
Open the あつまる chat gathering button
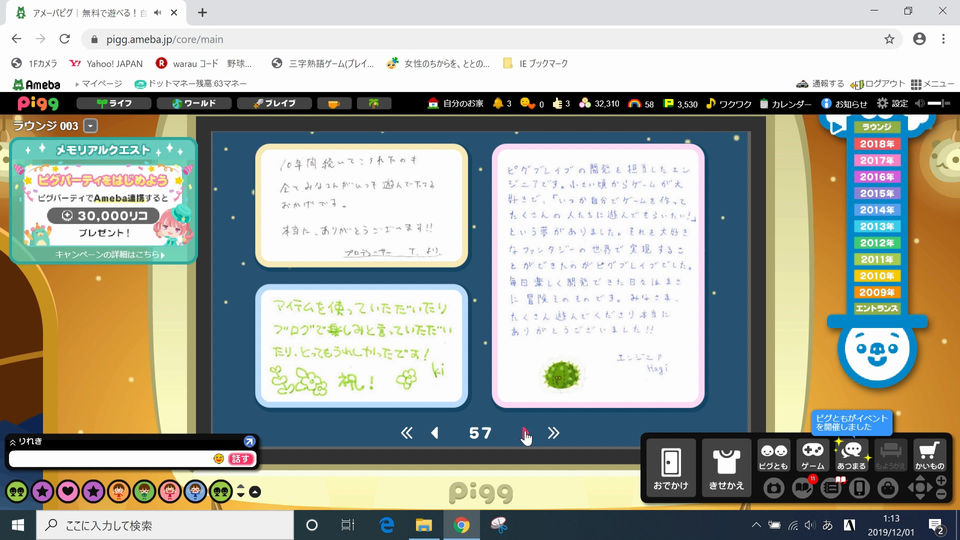click(852, 456)
